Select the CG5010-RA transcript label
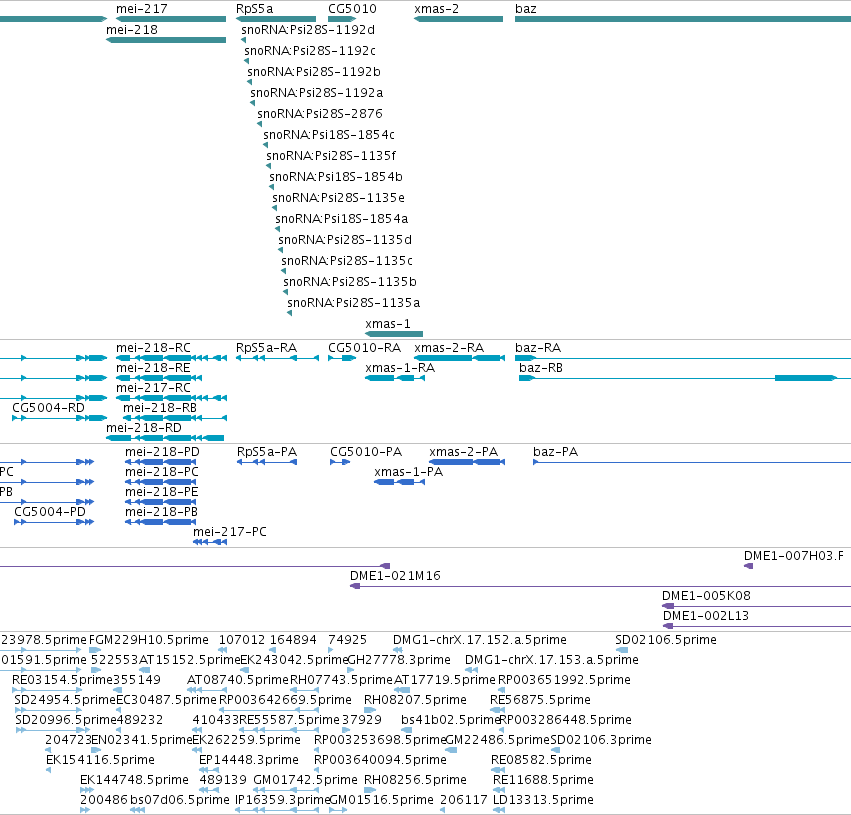851x815 pixels. 365,348
